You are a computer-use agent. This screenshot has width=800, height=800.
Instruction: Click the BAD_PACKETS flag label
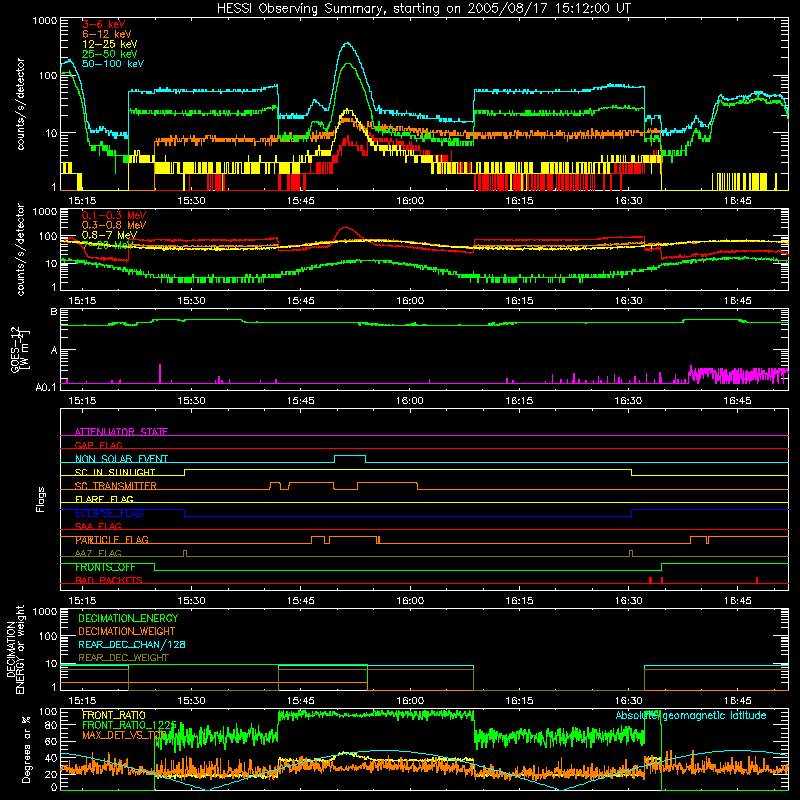109,580
